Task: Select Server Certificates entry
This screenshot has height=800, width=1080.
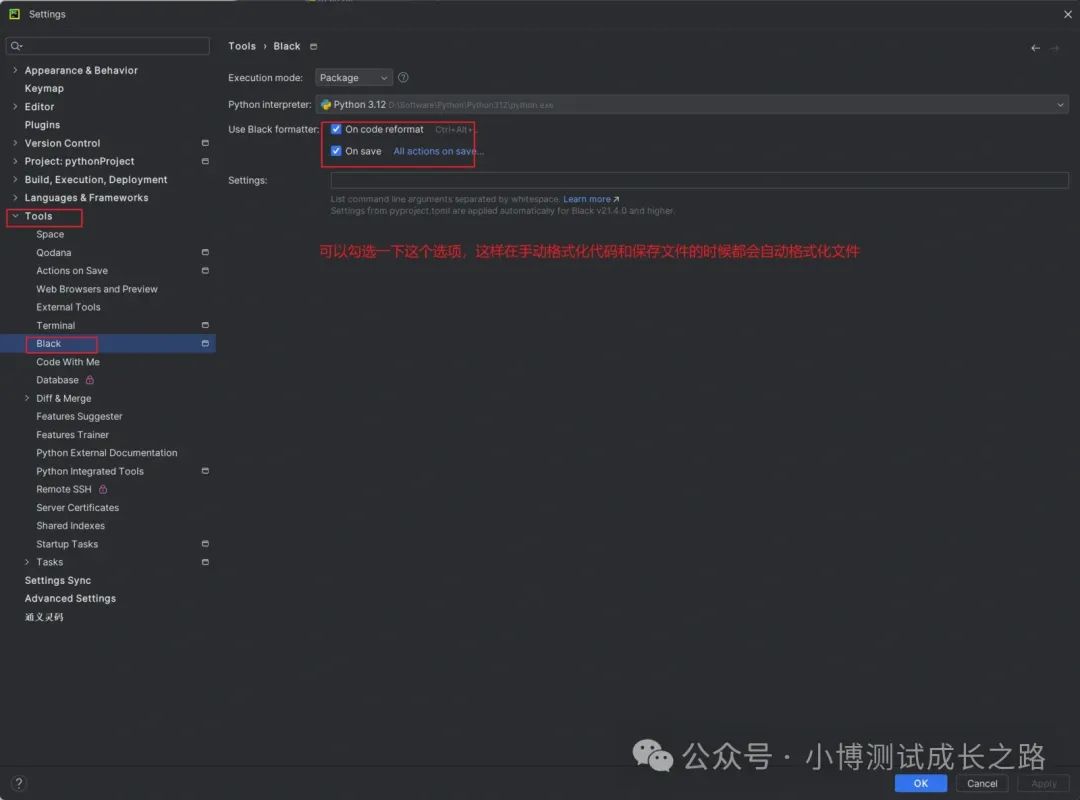Action: tap(78, 508)
